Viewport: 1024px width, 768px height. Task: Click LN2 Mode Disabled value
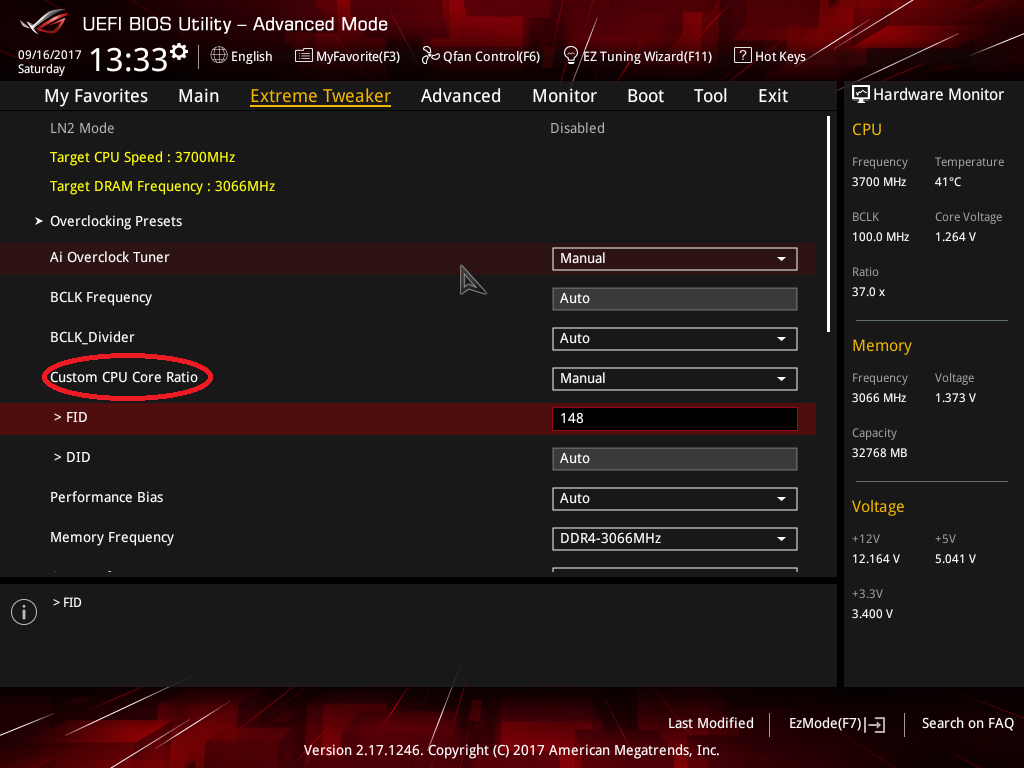tap(577, 128)
